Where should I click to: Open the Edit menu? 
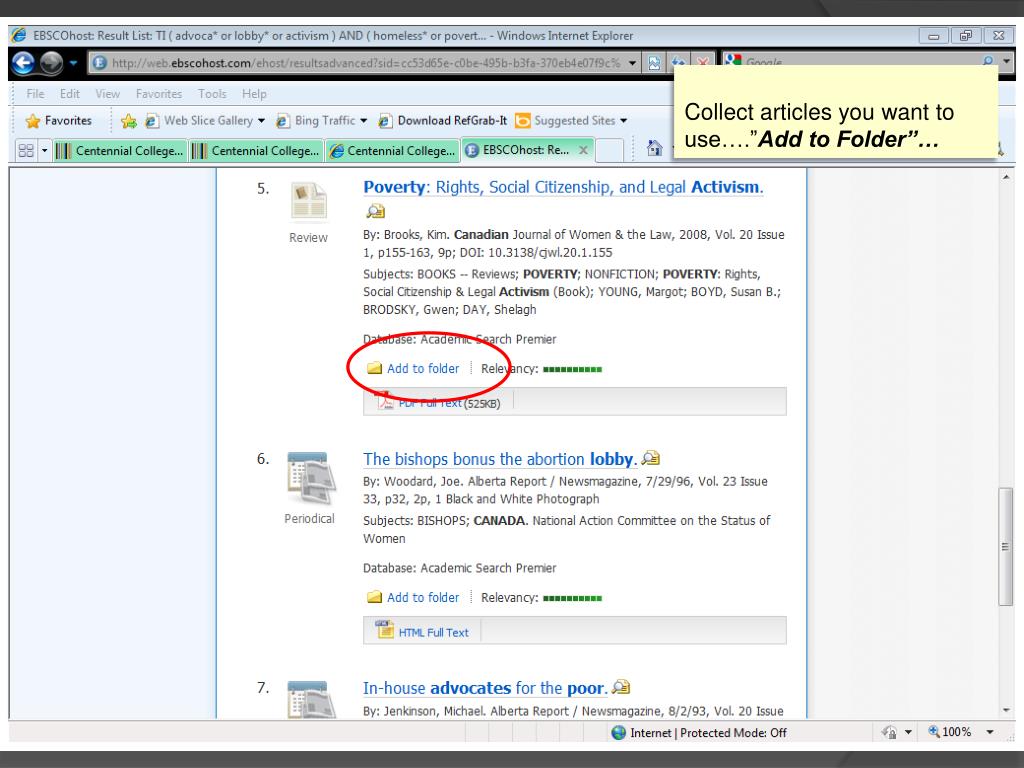(69, 94)
